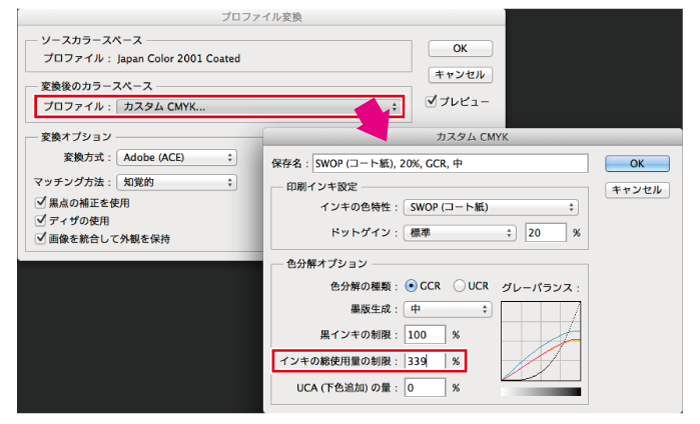Image resolution: width=700 pixels, height=424 pixels.
Task: Click キャンセル in カスタム CMYK dialog
Action: (x=637, y=190)
